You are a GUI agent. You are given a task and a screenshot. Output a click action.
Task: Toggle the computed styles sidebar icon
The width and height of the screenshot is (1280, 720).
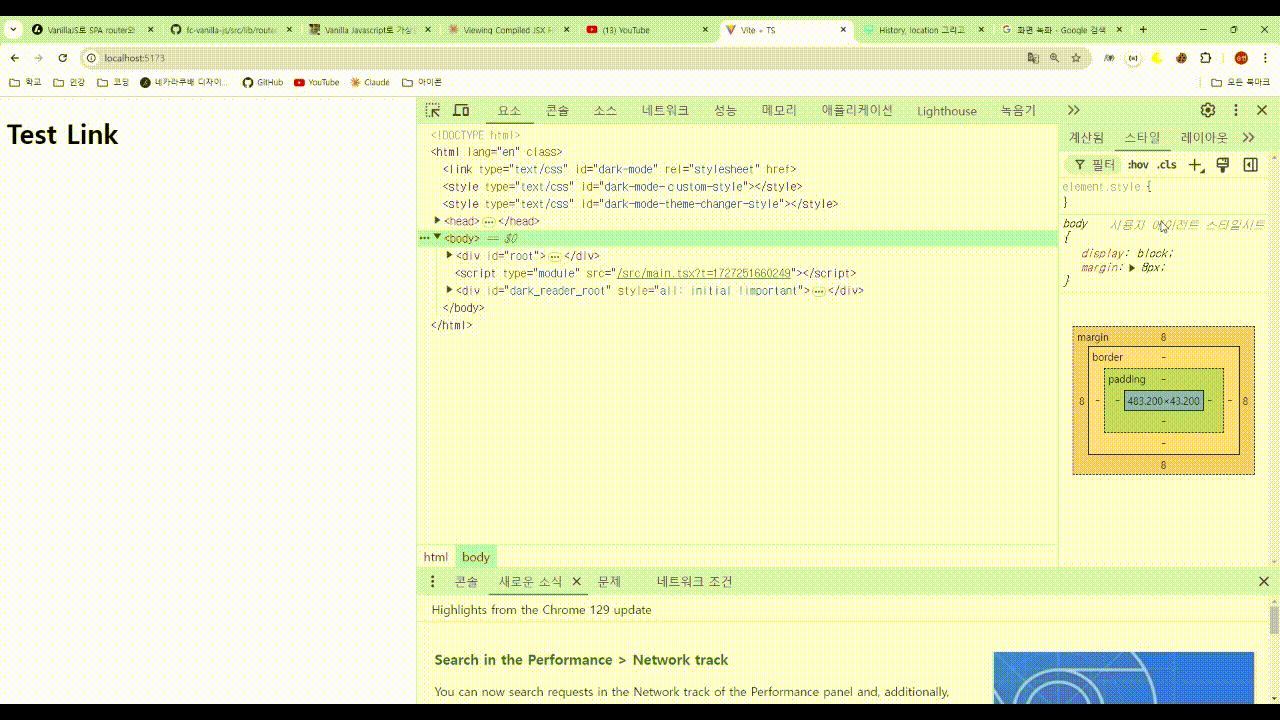coord(1249,164)
